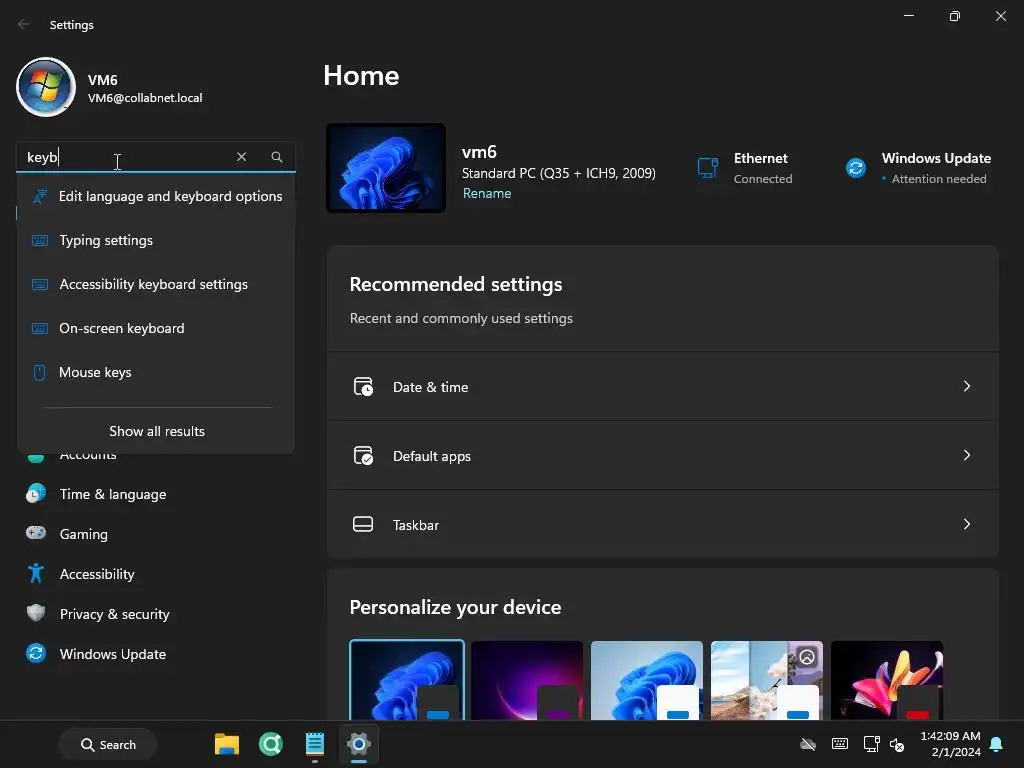
Task: Click the Windows Update sidebar icon
Action: [x=36, y=653]
